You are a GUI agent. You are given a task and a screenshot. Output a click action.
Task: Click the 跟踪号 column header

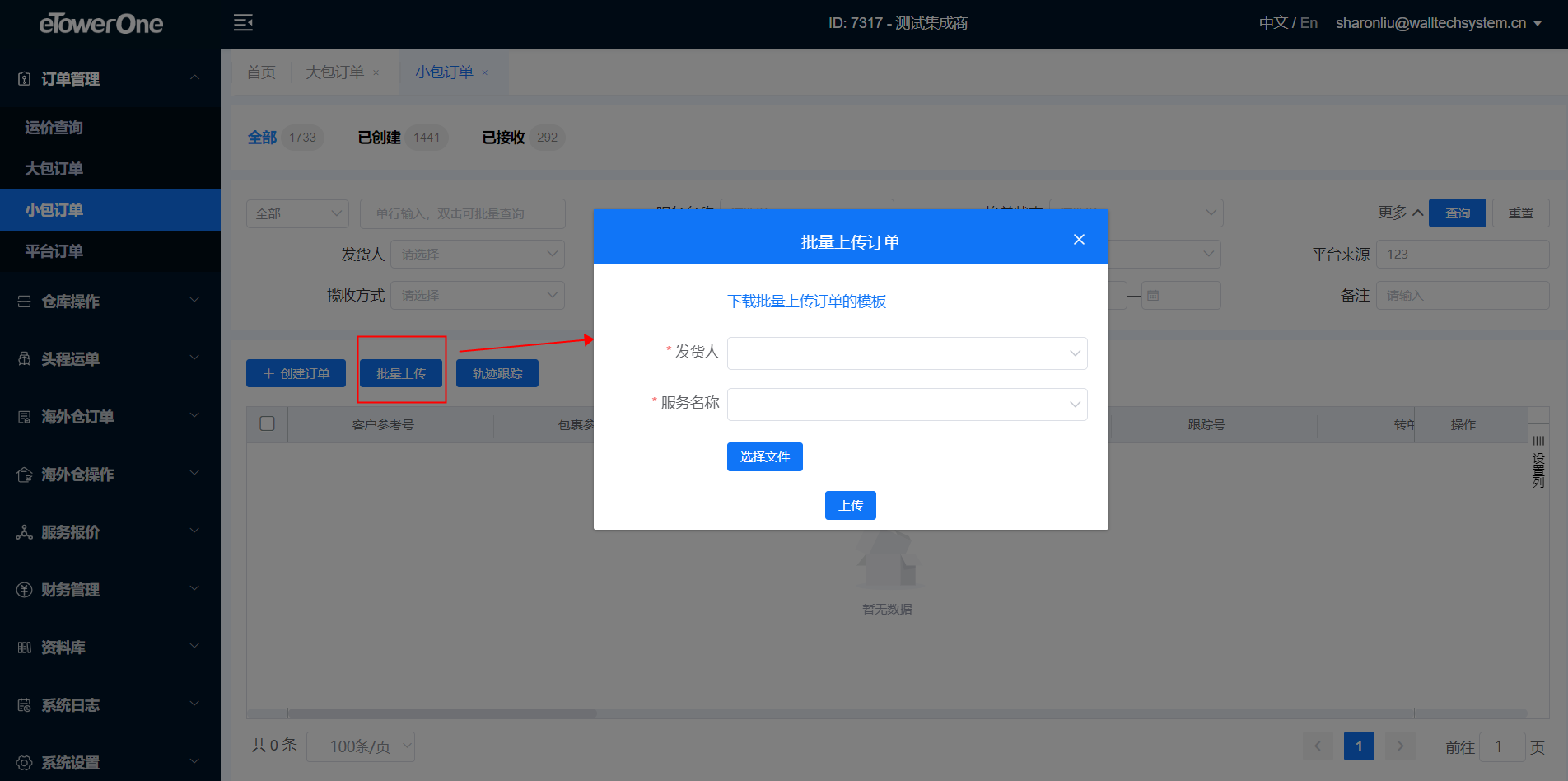(1206, 425)
